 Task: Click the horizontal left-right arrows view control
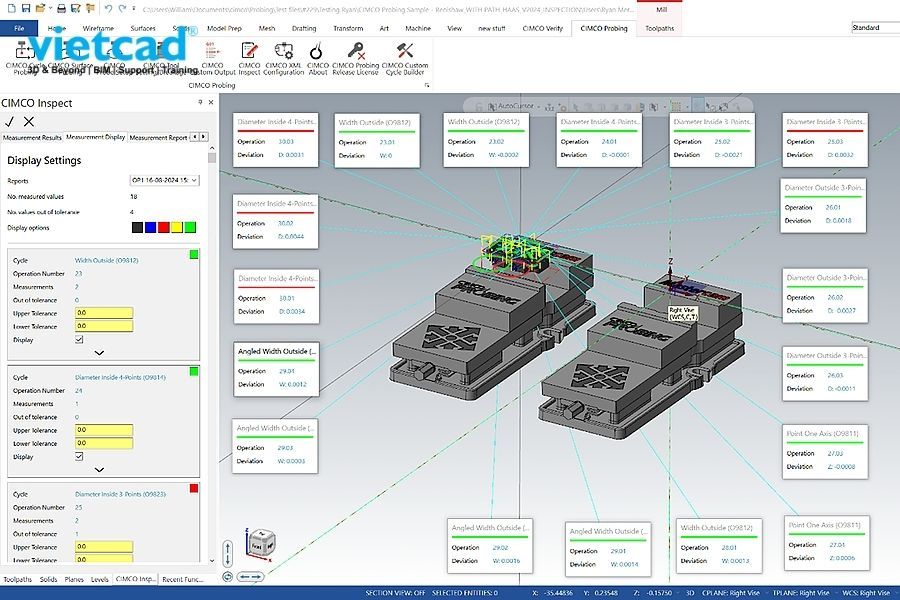[250, 576]
